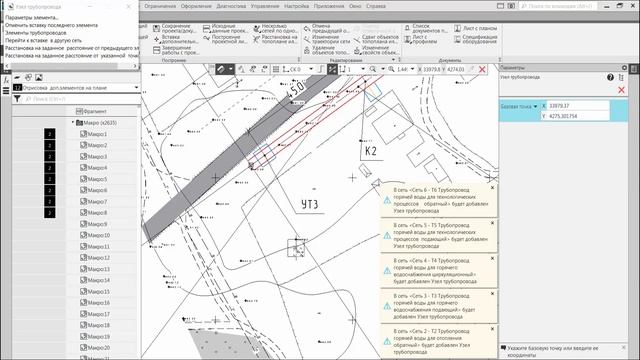This screenshot has height=360, width=640.
Task: Click Удаление объектов топоплана icon
Action: pyautogui.click(x=307, y=50)
